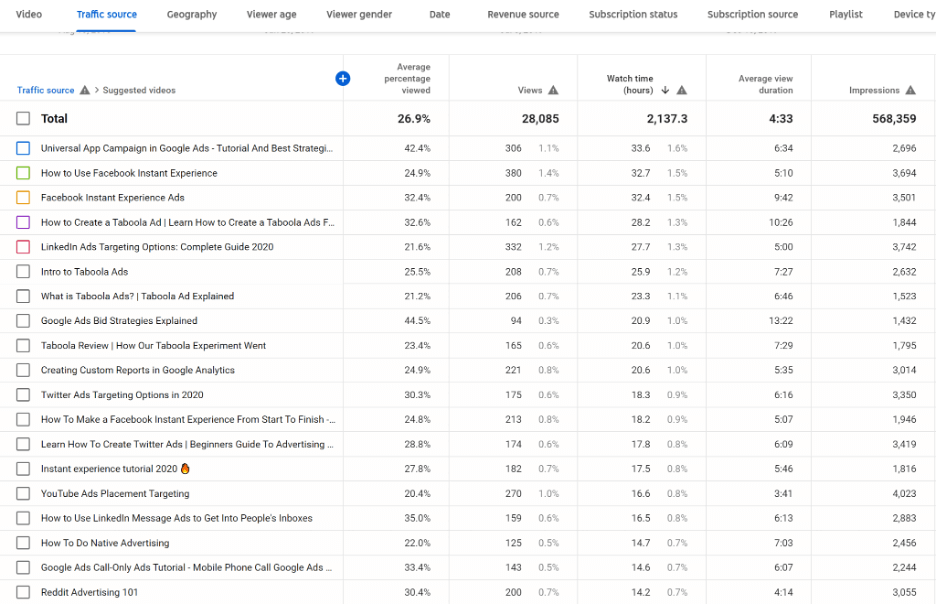
Task: Uncheck the Facebook Instant Experience Ads checkbox
Action: click(x=23, y=198)
